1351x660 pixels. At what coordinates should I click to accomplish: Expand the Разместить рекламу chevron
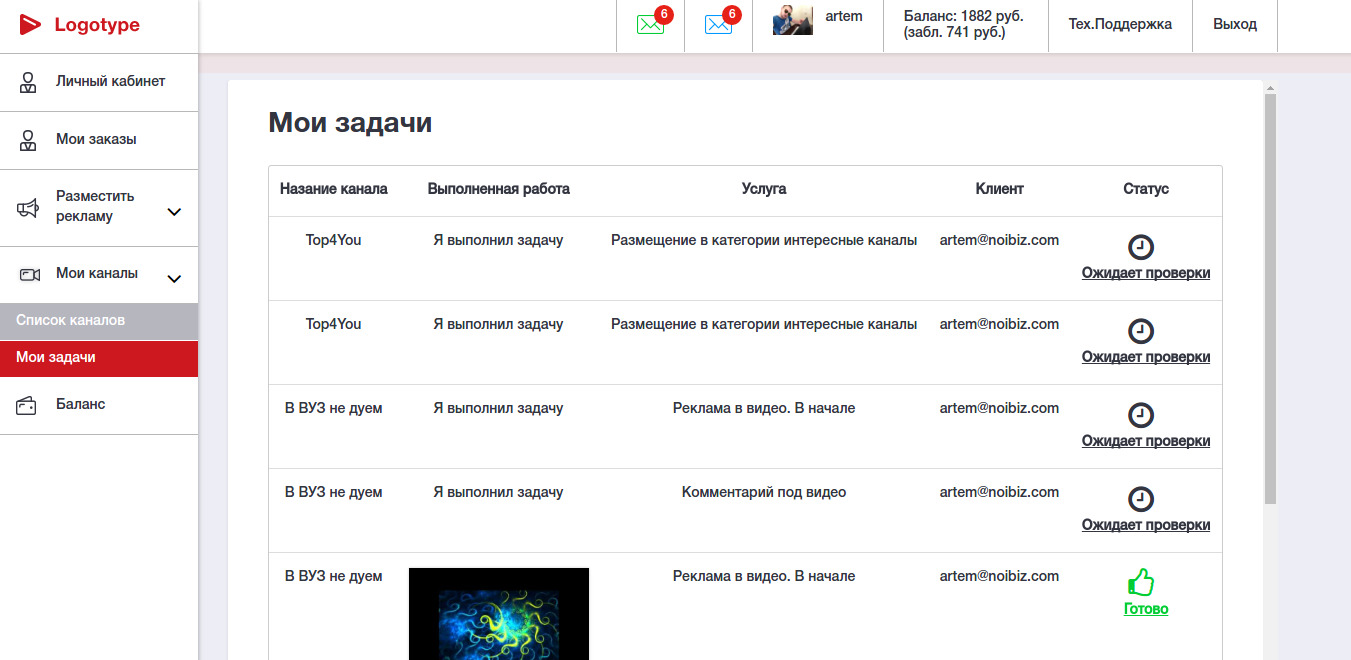click(174, 212)
